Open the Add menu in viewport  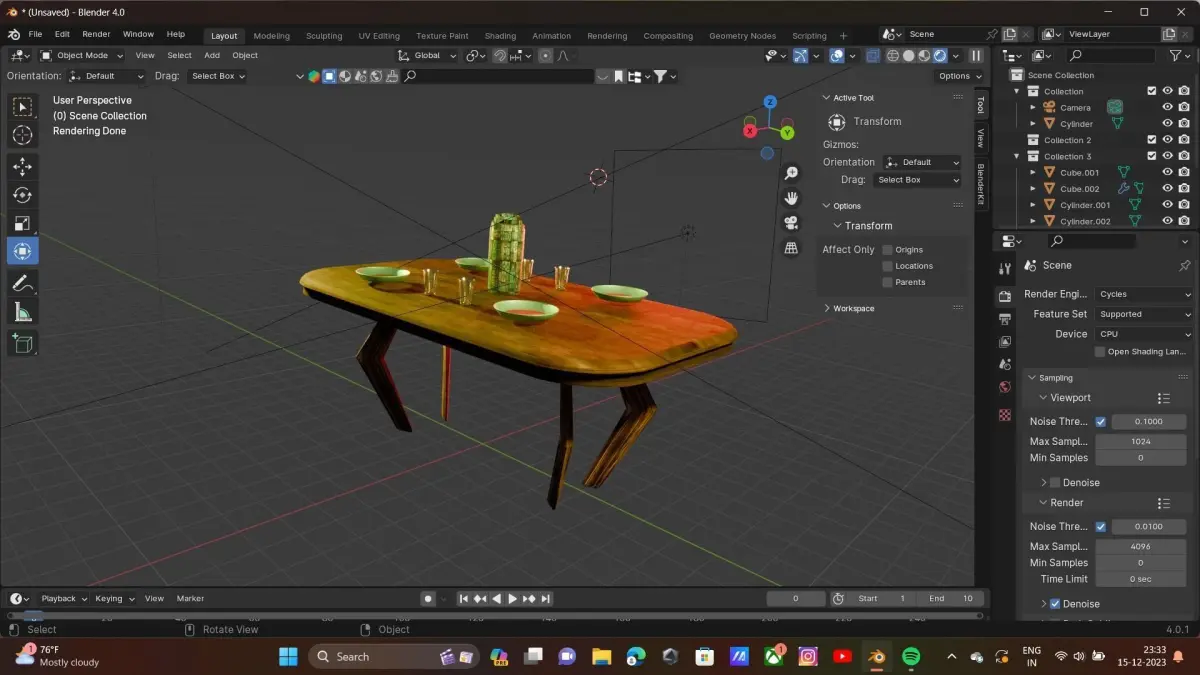click(212, 55)
